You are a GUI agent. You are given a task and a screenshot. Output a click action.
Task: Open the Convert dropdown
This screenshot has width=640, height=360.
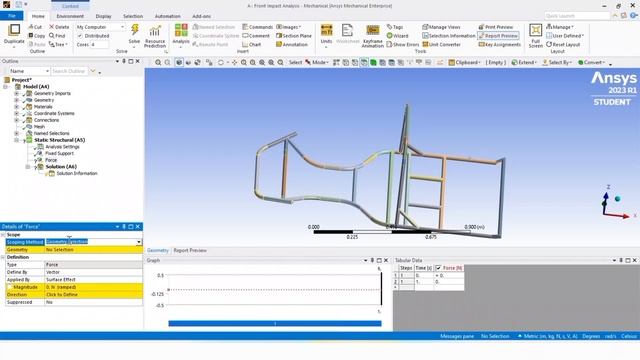click(591, 62)
